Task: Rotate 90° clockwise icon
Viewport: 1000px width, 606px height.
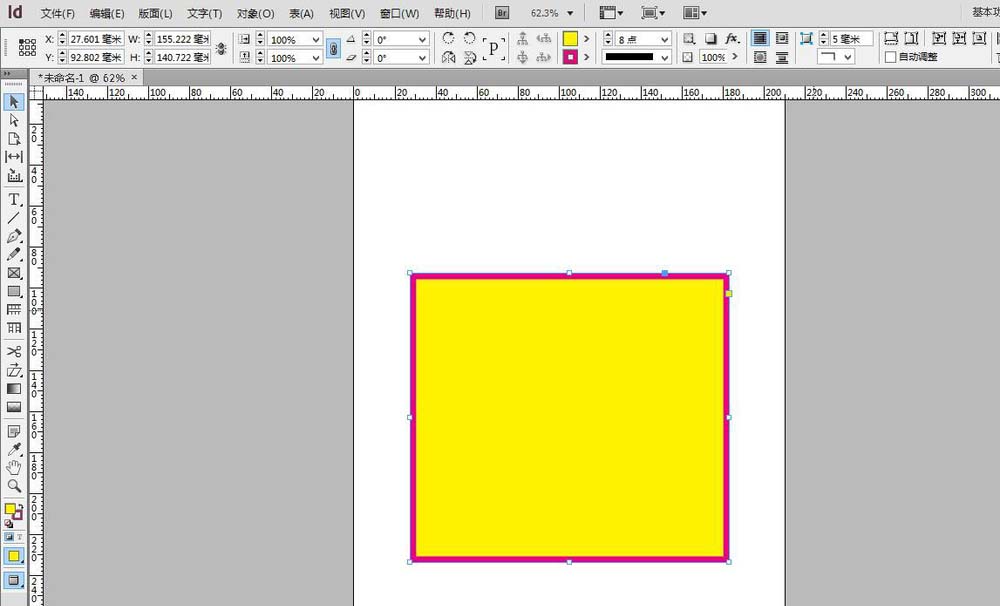Action: tap(448, 38)
